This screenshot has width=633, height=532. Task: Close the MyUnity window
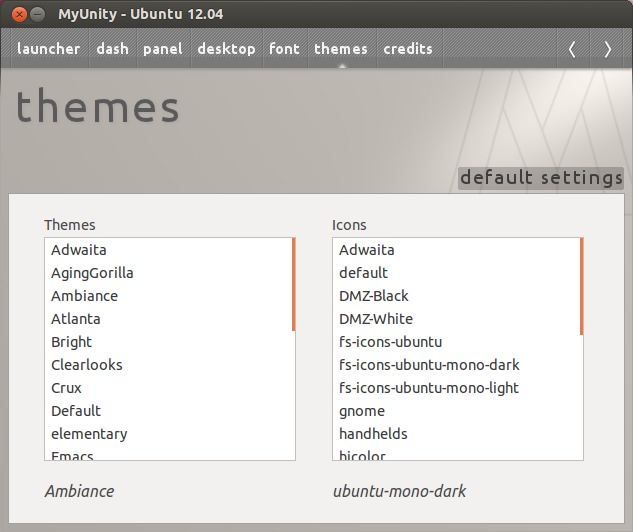pyautogui.click(x=19, y=15)
